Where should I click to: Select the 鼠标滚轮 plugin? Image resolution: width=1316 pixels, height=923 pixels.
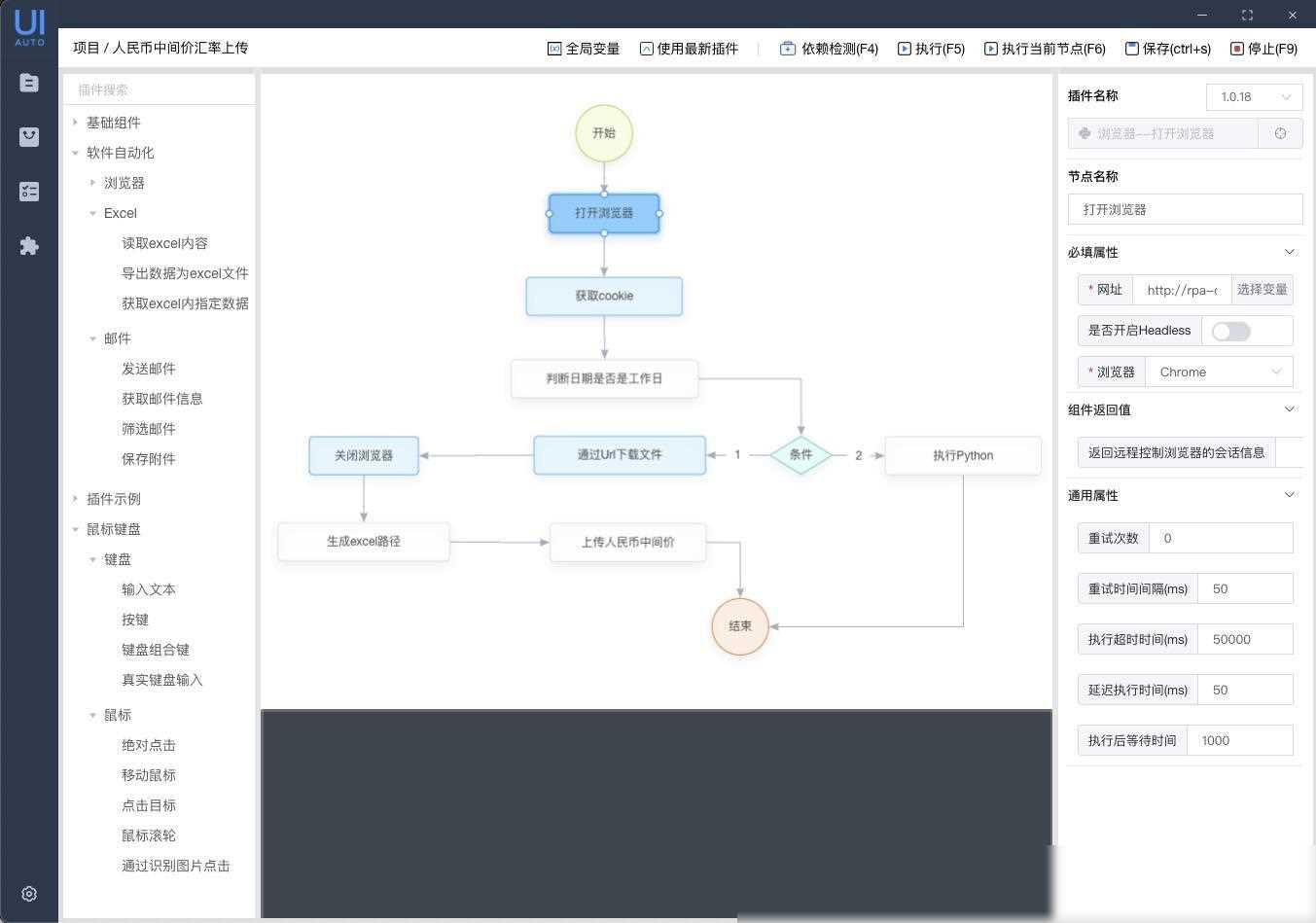tap(149, 835)
